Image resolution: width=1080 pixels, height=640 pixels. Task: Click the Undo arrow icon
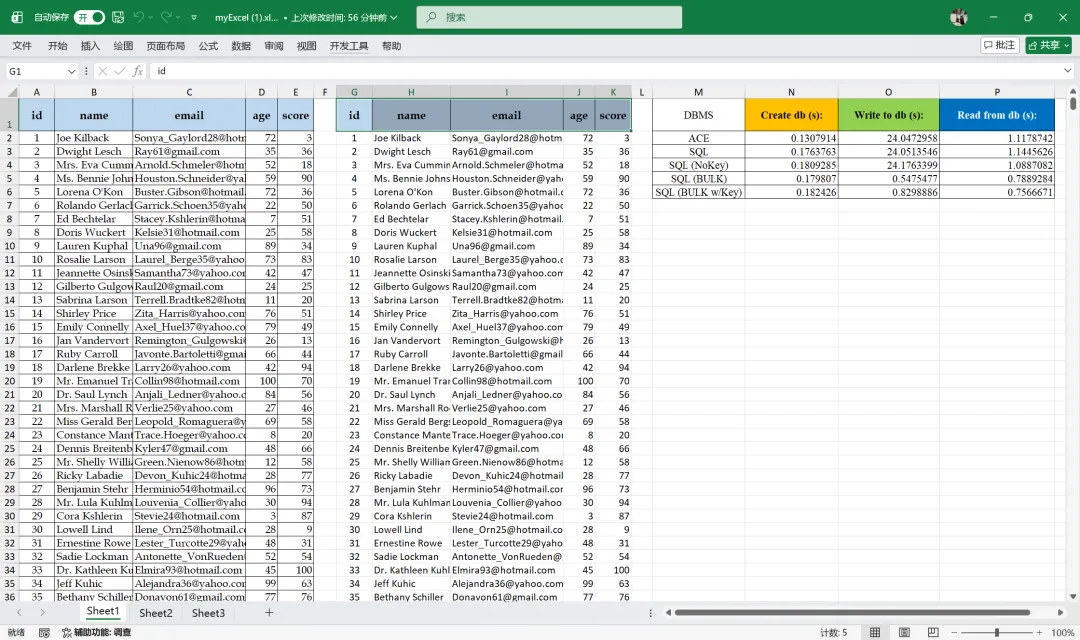pyautogui.click(x=138, y=17)
